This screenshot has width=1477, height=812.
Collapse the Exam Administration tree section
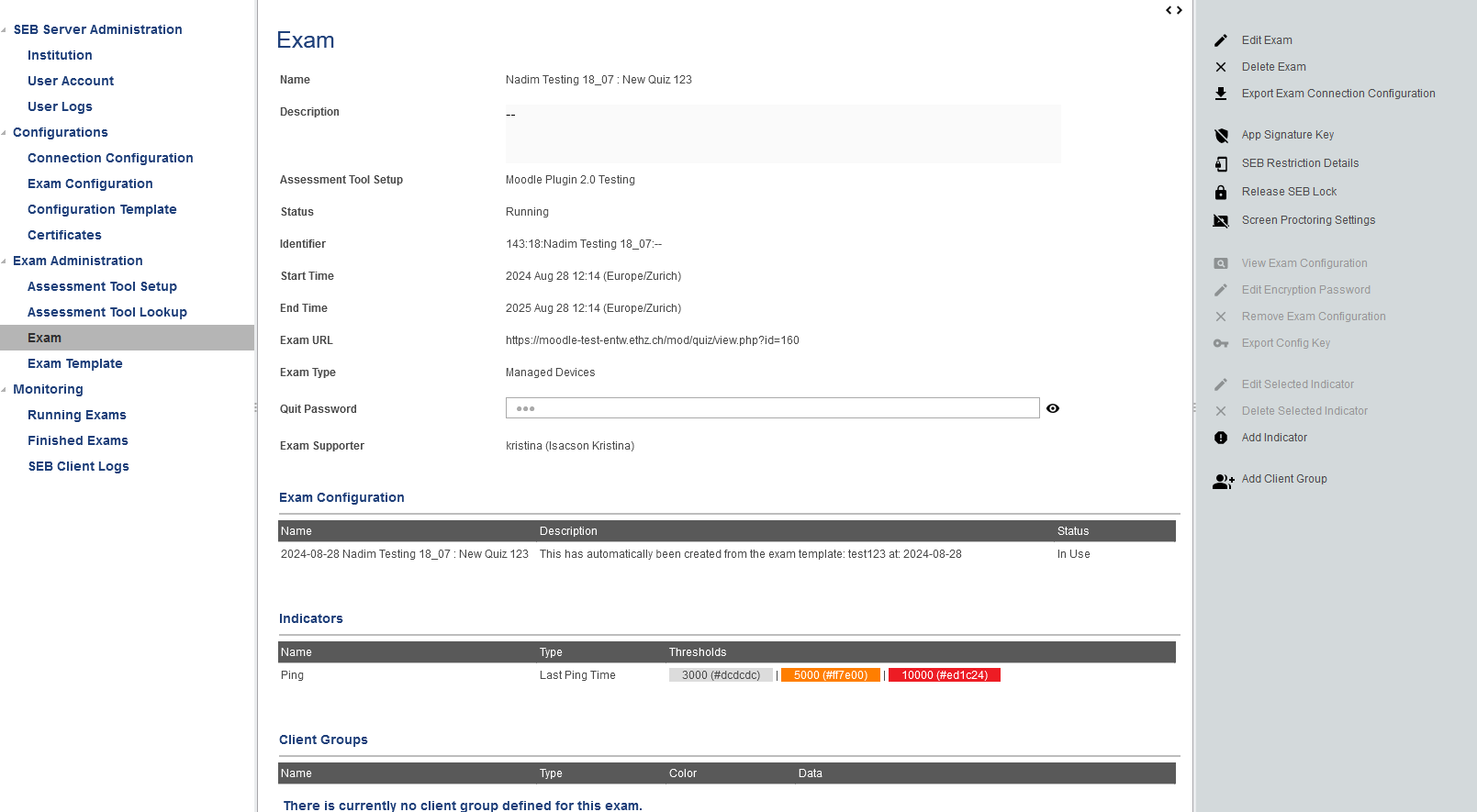point(5,261)
